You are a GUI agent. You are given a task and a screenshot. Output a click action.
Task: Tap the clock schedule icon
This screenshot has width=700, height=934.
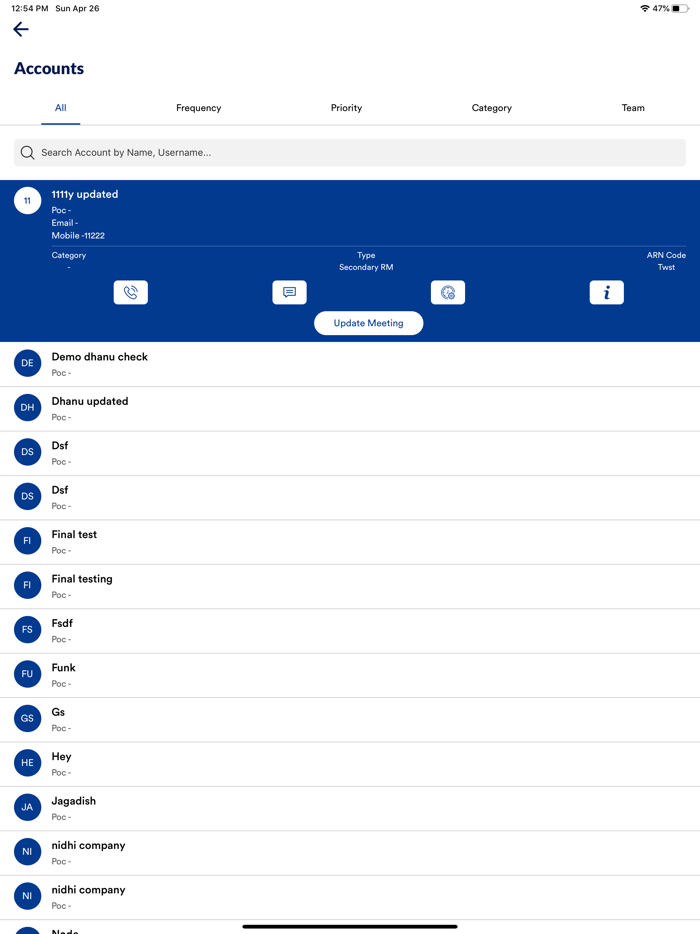448,292
